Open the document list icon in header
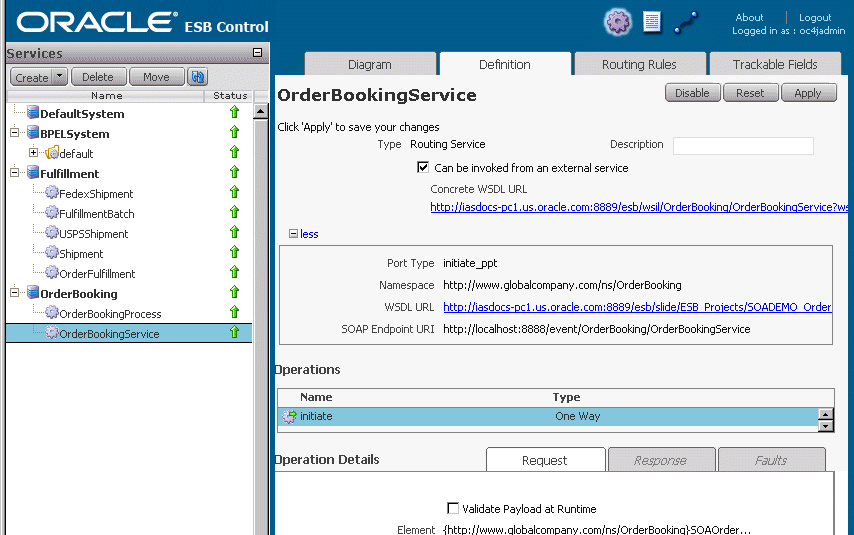854x535 pixels. pos(651,22)
